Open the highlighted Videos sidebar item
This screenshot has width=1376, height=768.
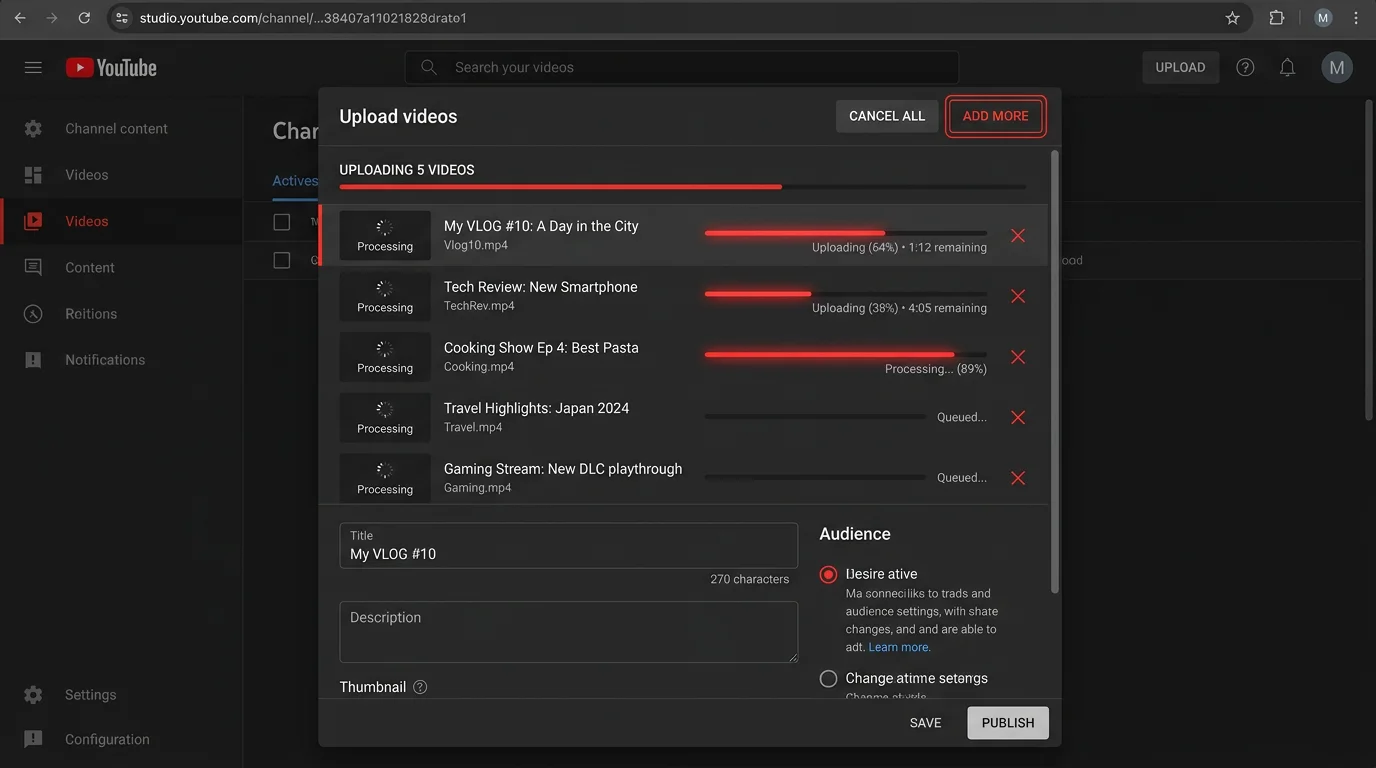(x=121, y=221)
